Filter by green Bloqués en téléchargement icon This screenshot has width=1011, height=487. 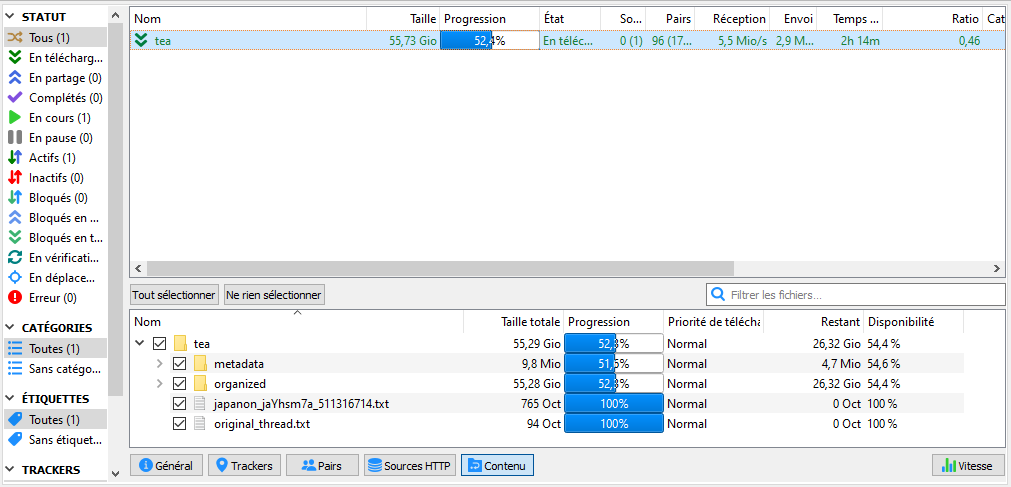(15, 238)
